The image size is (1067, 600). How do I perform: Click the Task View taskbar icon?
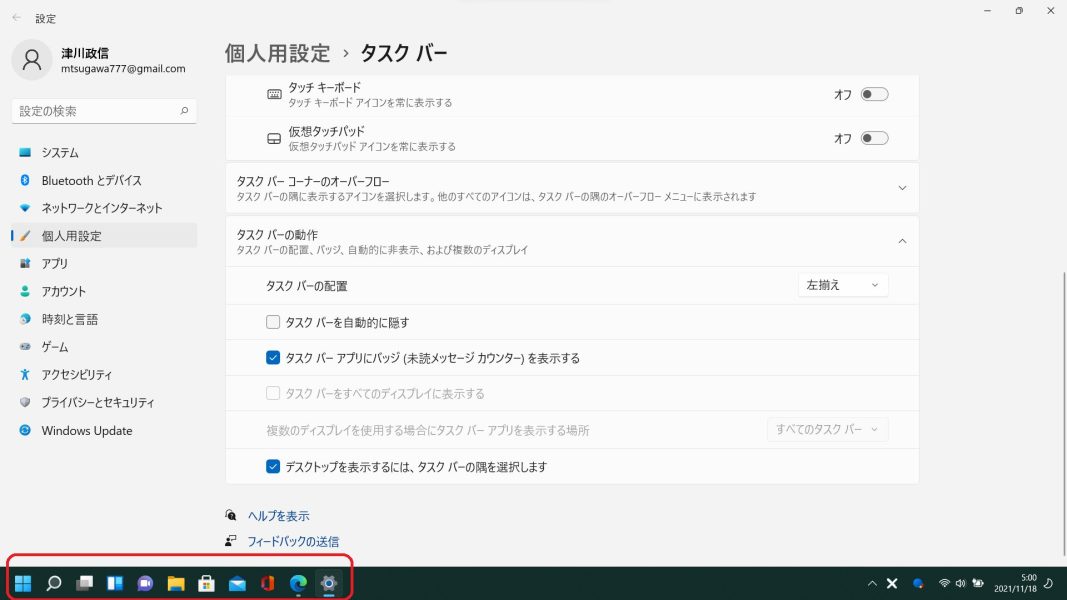point(85,583)
